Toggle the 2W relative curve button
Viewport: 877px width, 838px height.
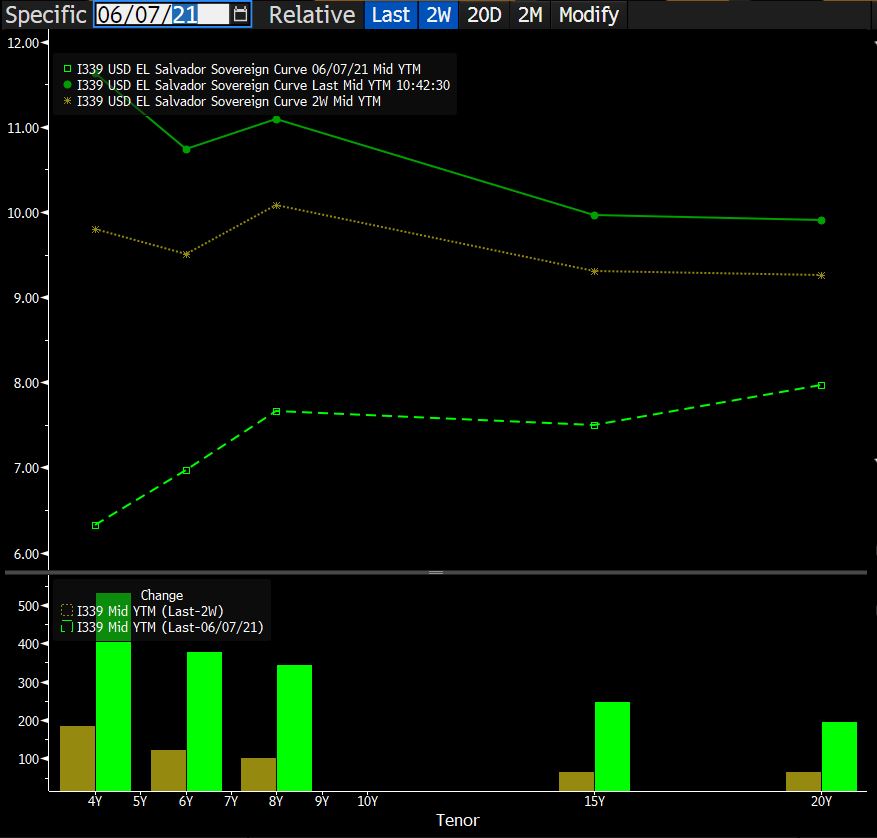438,15
